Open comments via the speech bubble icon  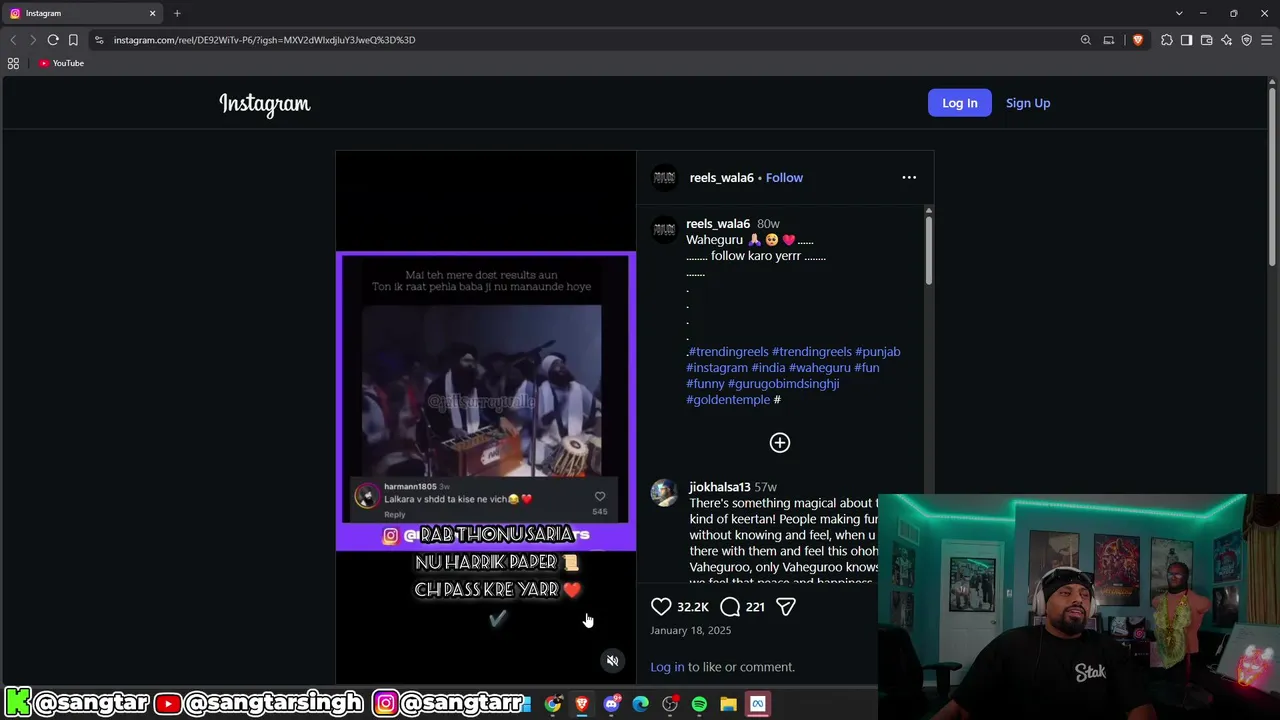[x=730, y=606]
